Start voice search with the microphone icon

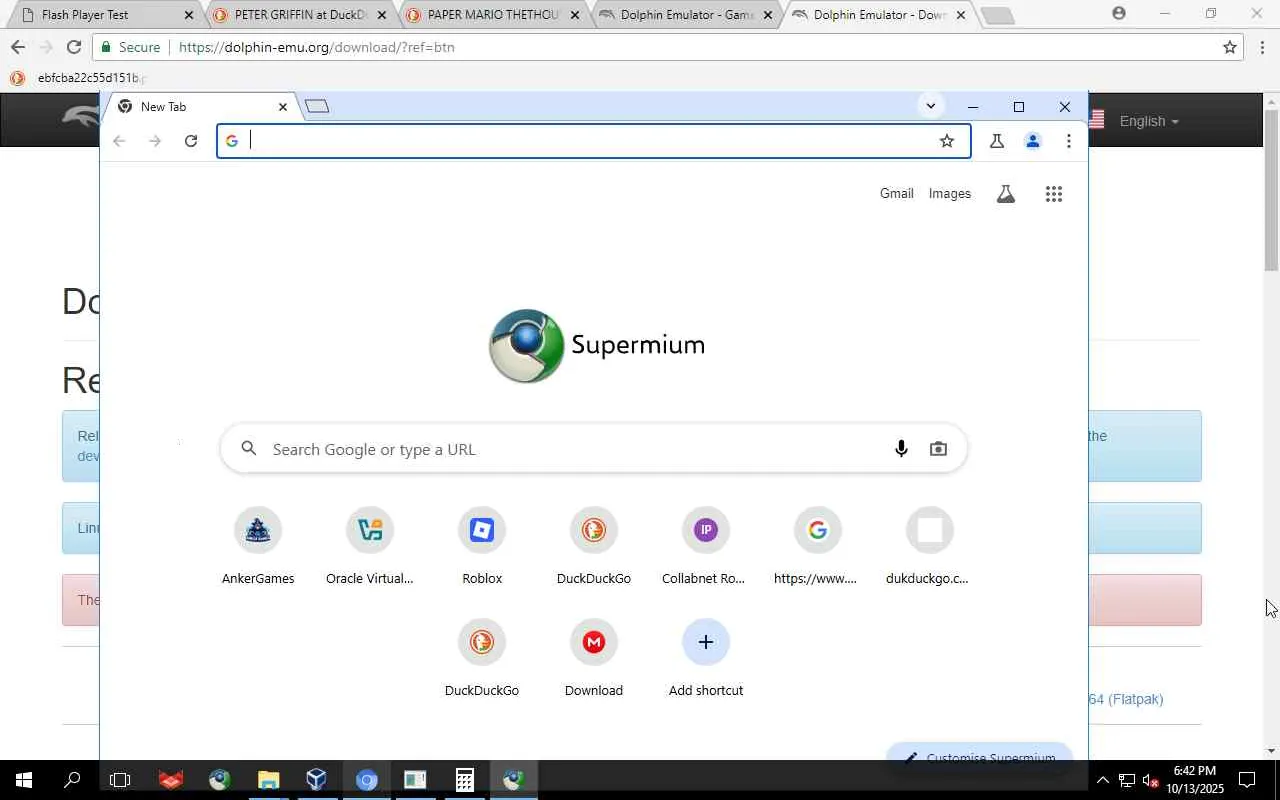click(901, 449)
